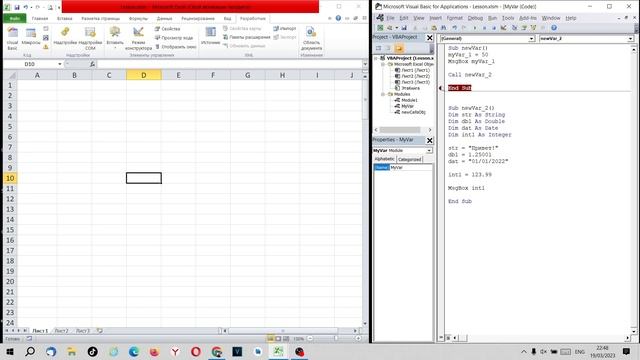Screen dimensions: 640x360
Task: Click zoom in plus button in Excel
Action: (358, 338)
